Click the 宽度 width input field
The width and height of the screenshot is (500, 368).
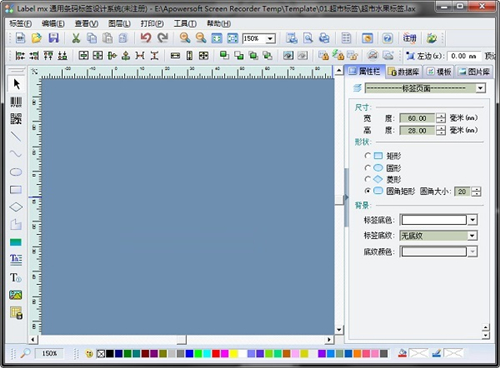417,118
